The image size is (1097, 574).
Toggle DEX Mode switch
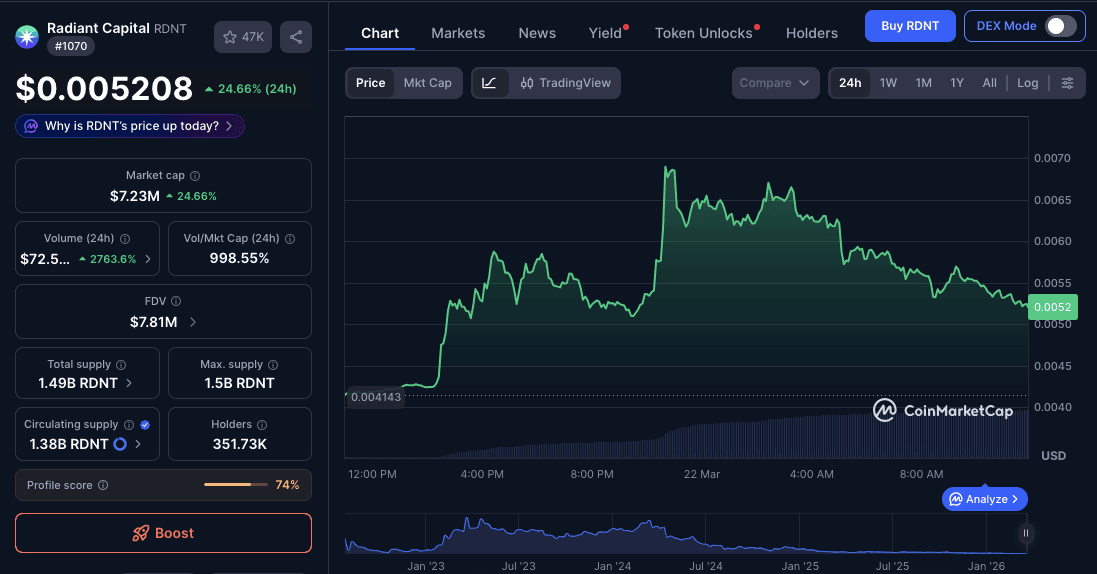point(1061,26)
